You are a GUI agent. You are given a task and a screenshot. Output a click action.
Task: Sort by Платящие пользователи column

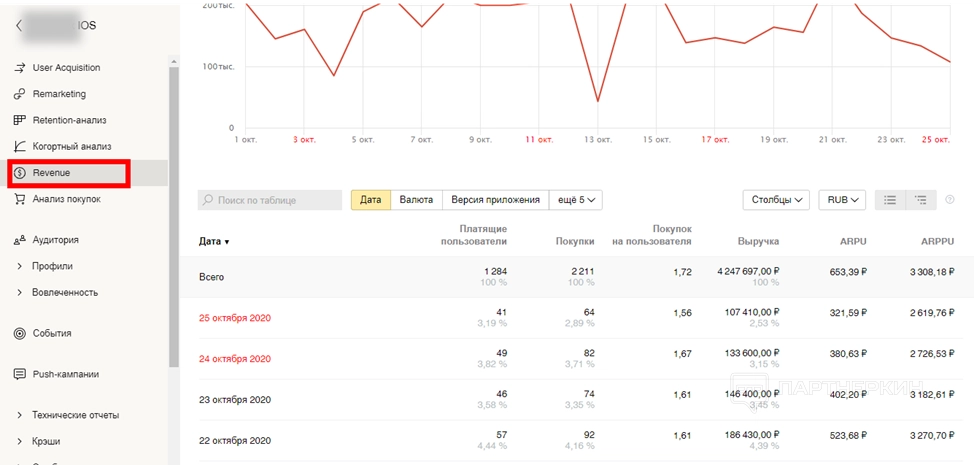point(474,235)
